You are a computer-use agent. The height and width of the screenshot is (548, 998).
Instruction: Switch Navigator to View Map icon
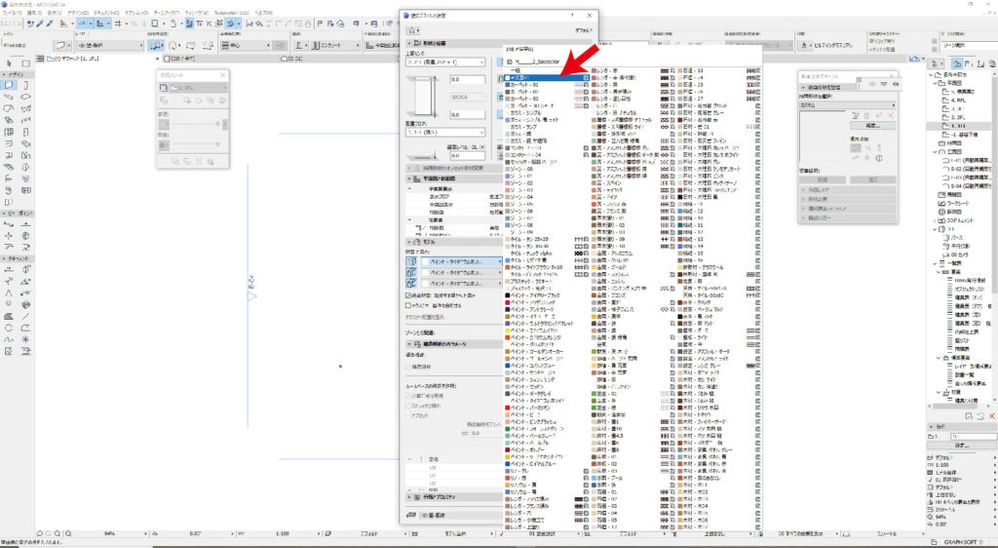coord(967,63)
